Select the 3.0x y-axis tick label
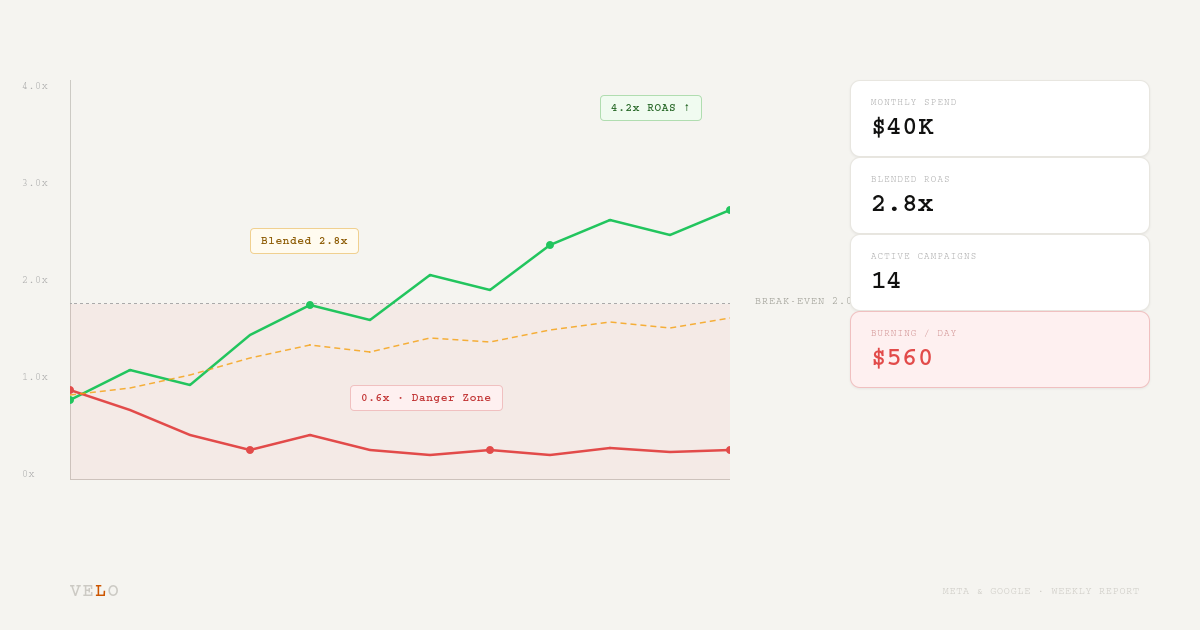 pyautogui.click(x=35, y=183)
